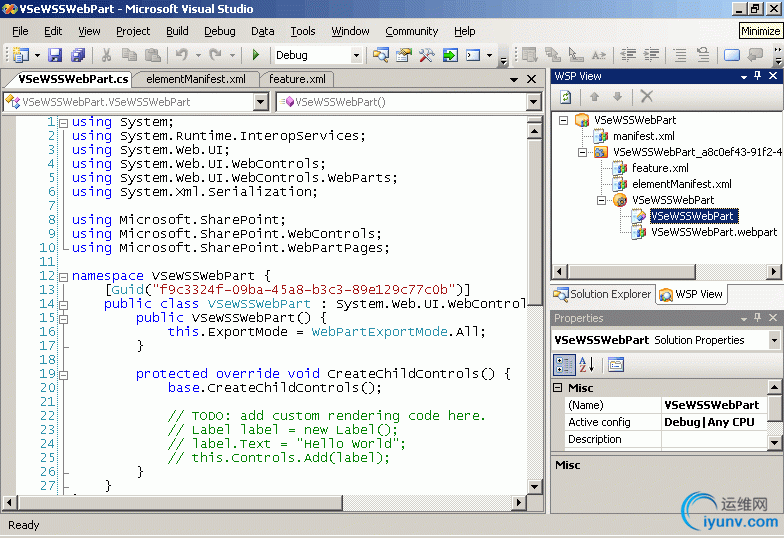Click the Property Pages icon in Properties
The height and width of the screenshot is (538, 784).
(616, 365)
